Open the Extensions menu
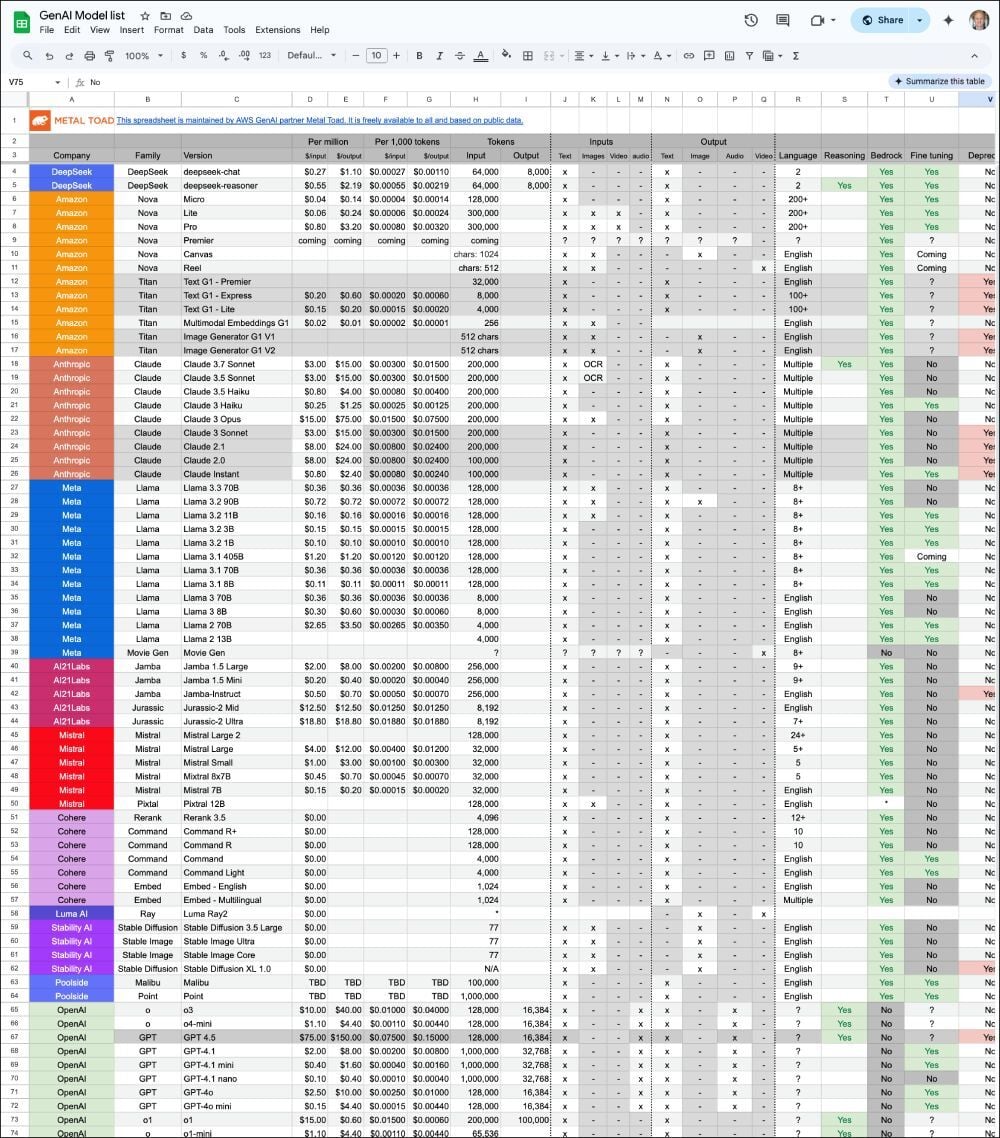The width and height of the screenshot is (1000, 1138). [x=277, y=30]
